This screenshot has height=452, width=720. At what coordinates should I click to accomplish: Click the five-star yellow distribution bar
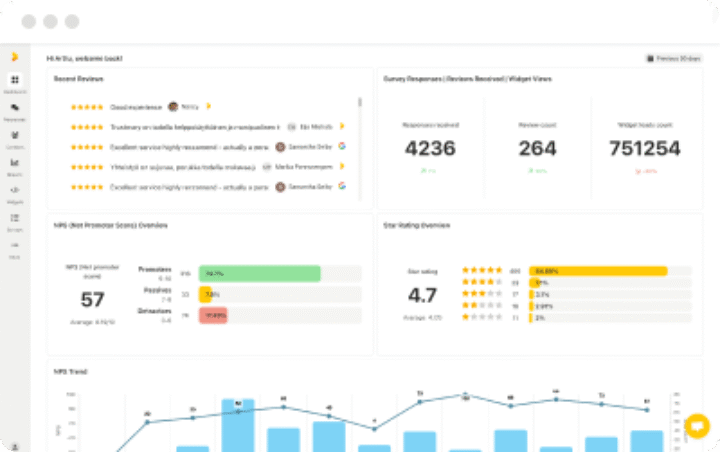tap(598, 271)
